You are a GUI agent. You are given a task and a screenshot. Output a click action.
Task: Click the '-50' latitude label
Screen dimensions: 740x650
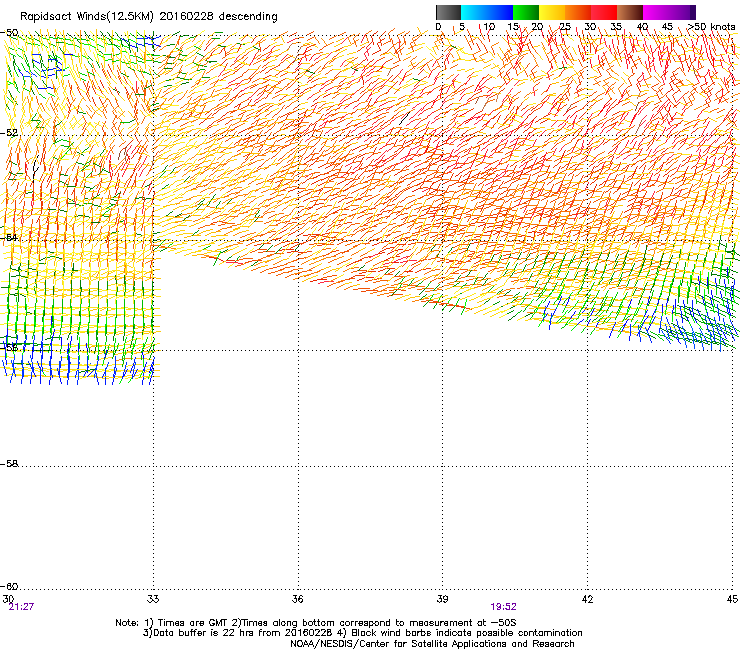pyautogui.click(x=9, y=33)
